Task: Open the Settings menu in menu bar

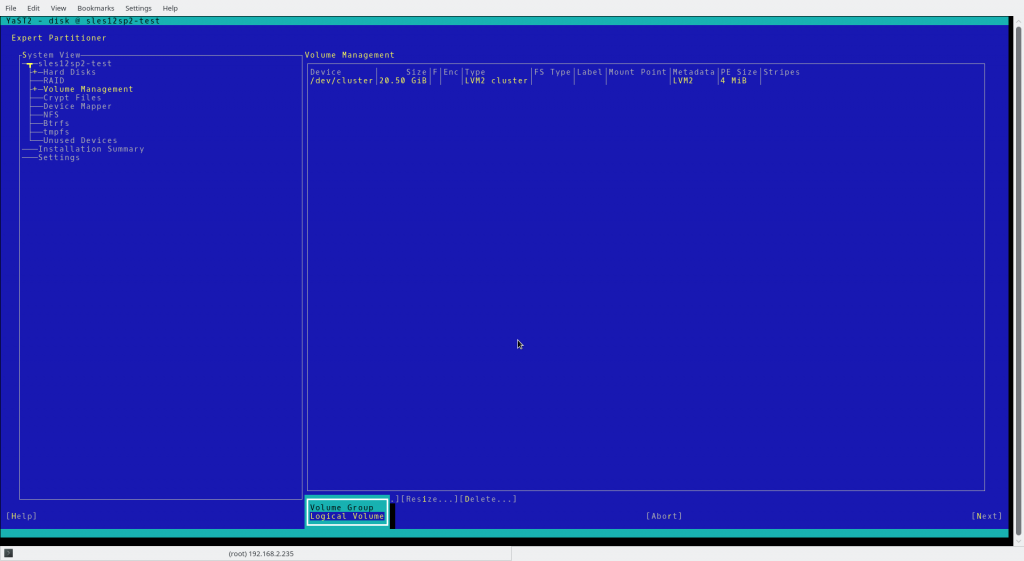Action: click(x=138, y=8)
